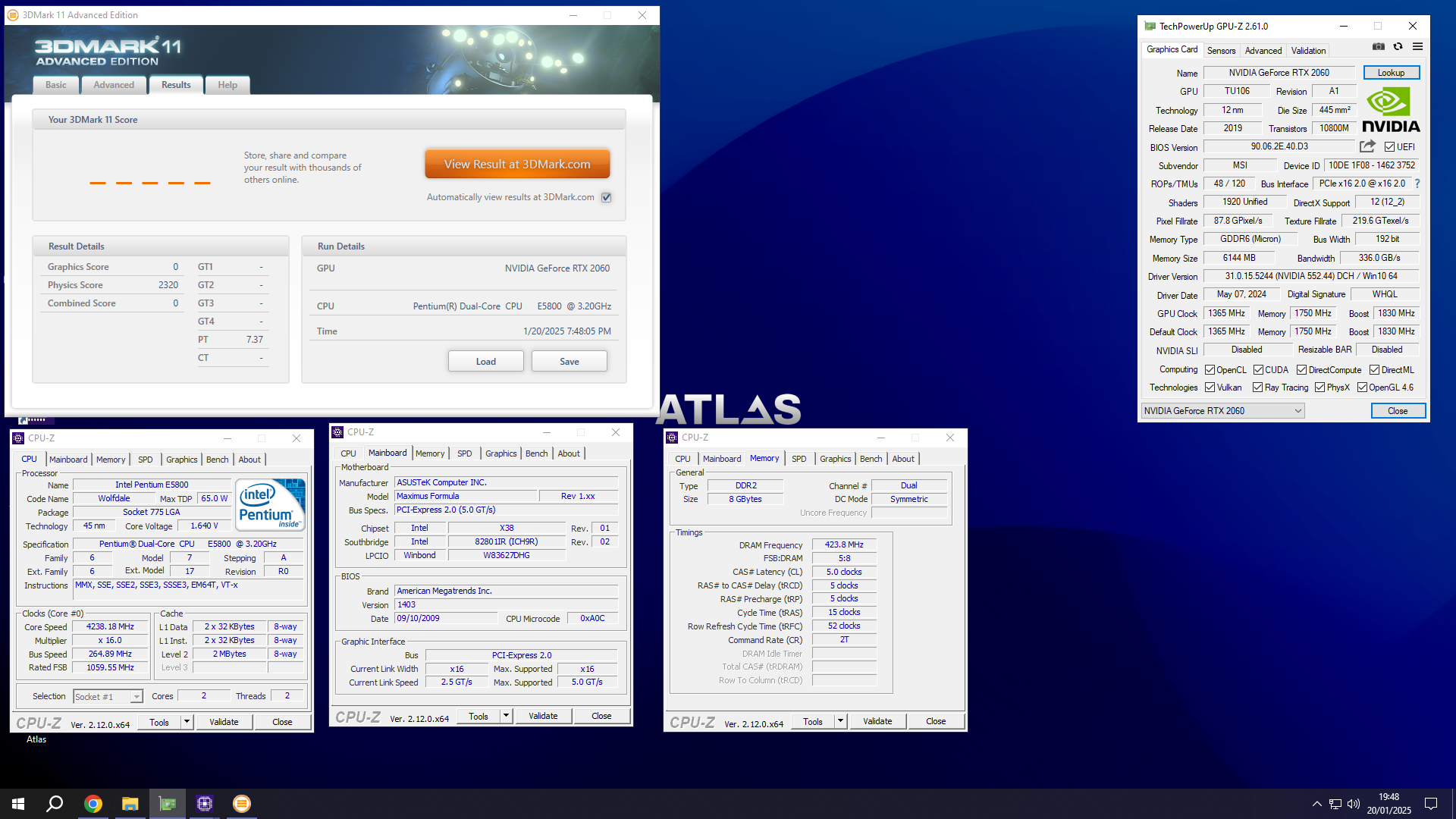The width and height of the screenshot is (1456, 819).
Task: Expand Tools arrow in CPU-Z CPU window
Action: coord(187,722)
